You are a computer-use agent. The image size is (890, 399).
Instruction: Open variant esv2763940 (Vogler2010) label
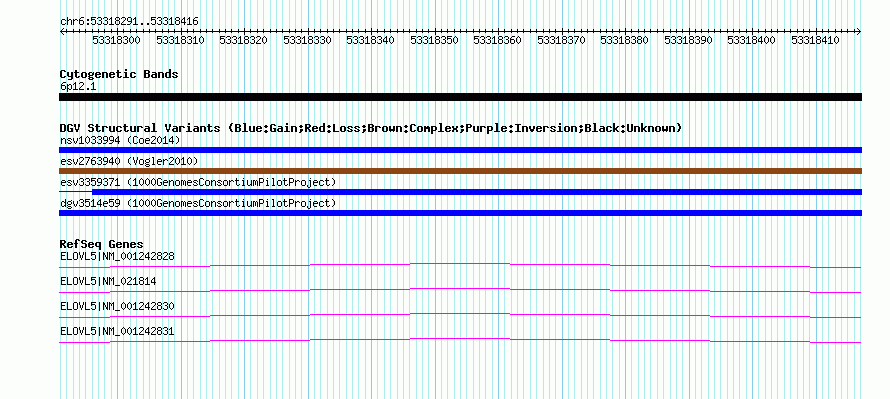coord(129,162)
